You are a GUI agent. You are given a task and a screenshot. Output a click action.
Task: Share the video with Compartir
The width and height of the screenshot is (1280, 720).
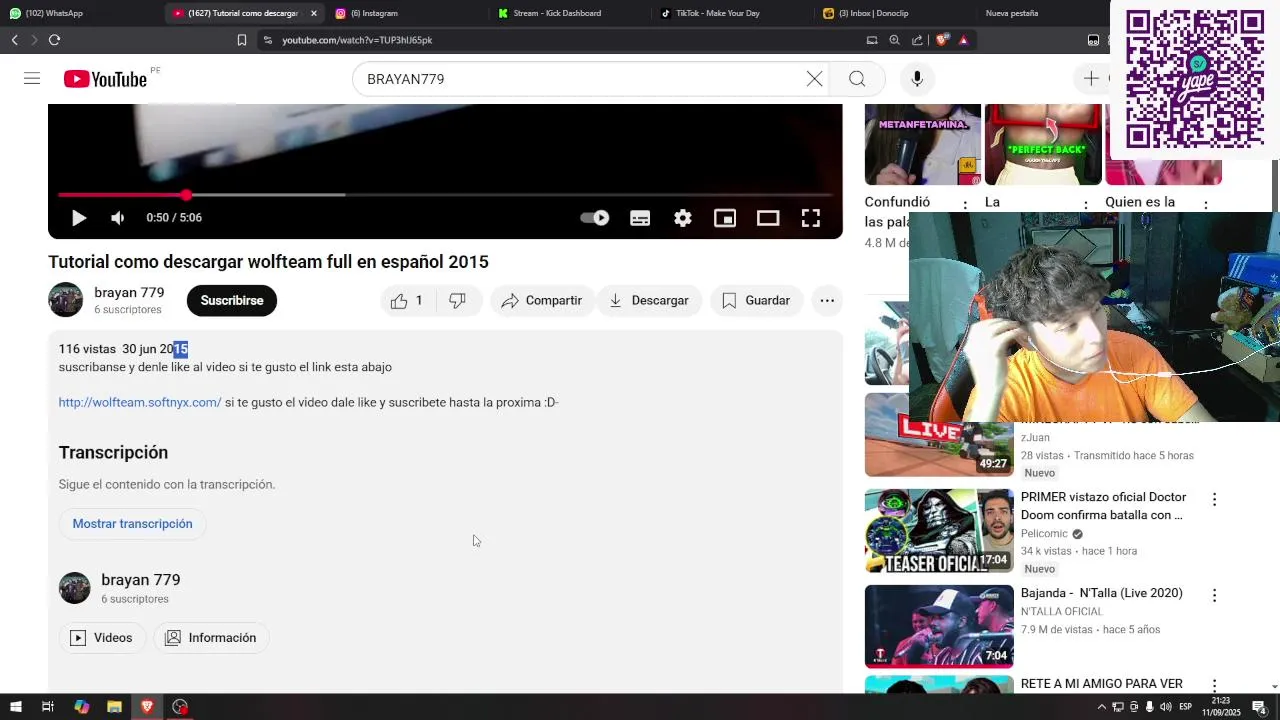click(542, 301)
